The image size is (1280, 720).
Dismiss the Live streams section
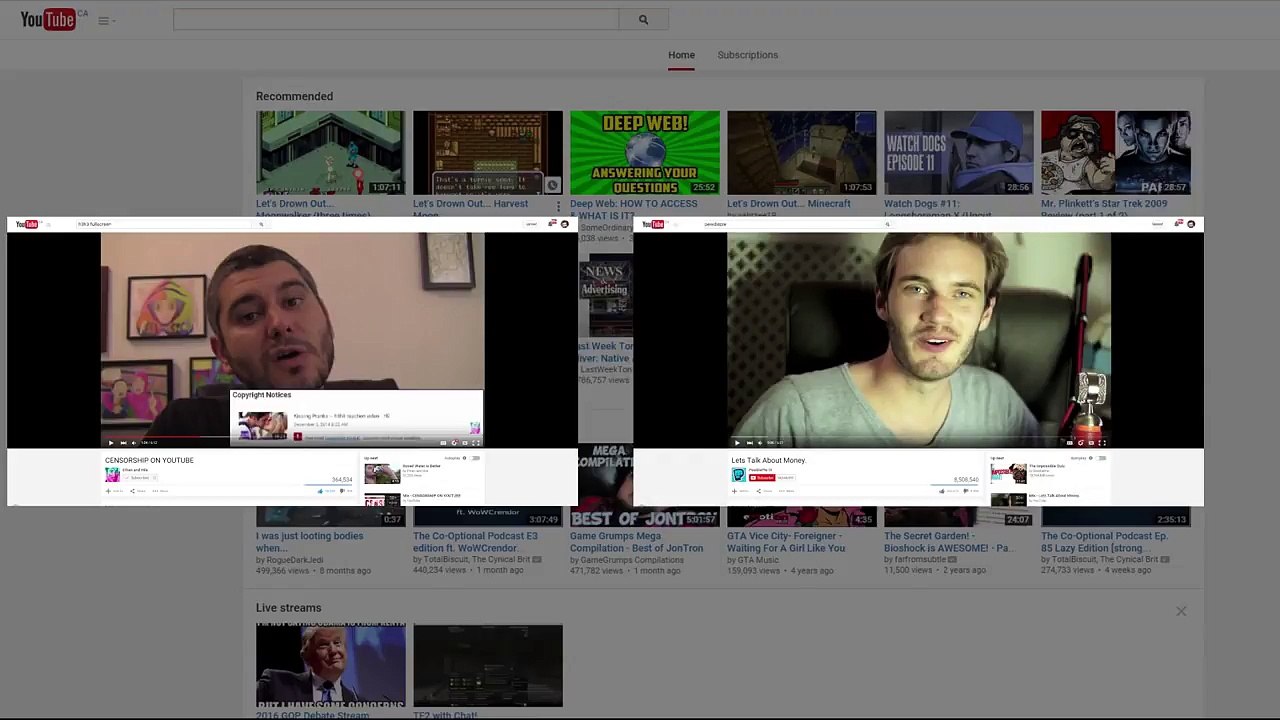click(x=1181, y=611)
